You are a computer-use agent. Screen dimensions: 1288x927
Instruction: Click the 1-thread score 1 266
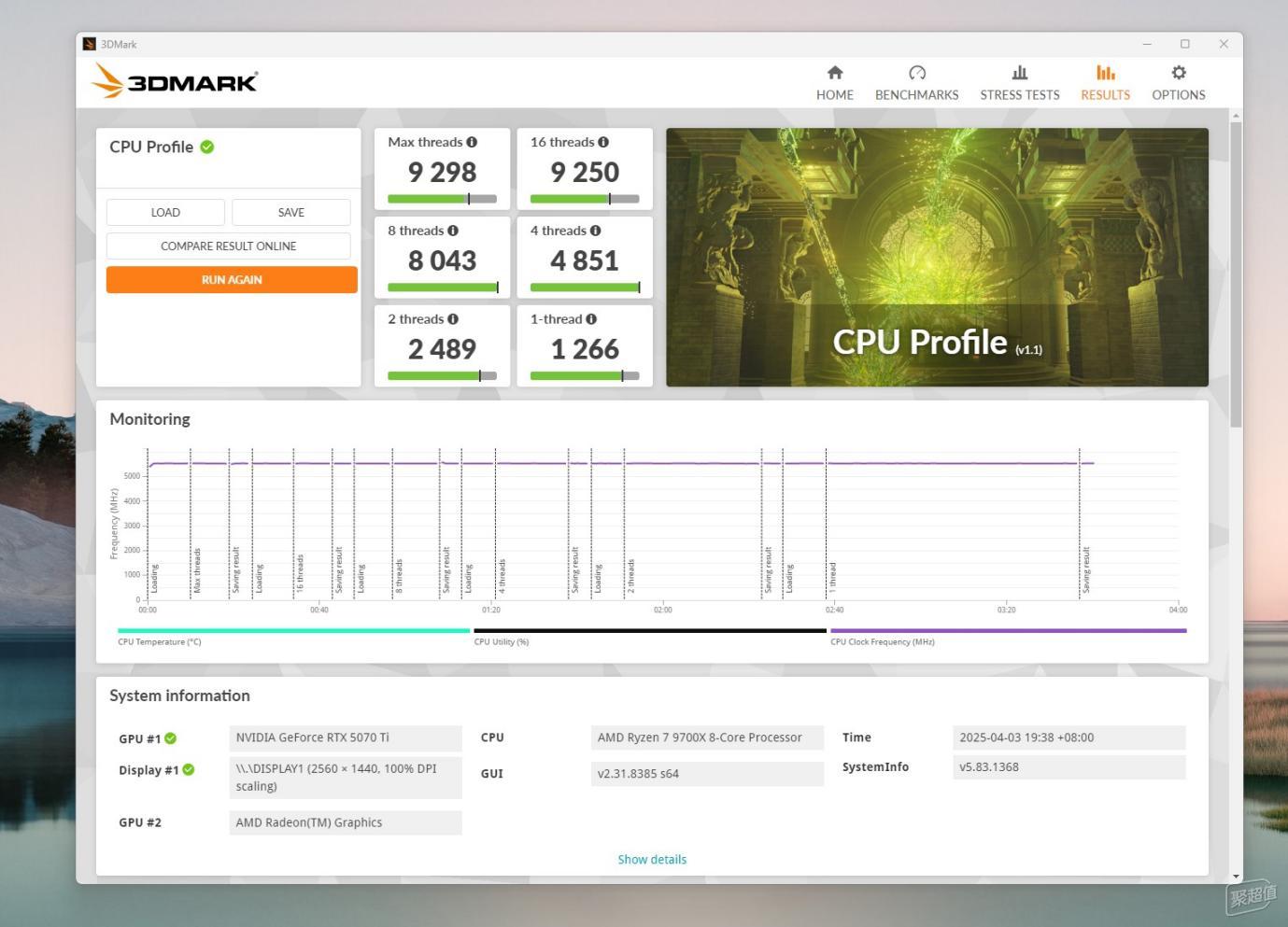tap(585, 349)
